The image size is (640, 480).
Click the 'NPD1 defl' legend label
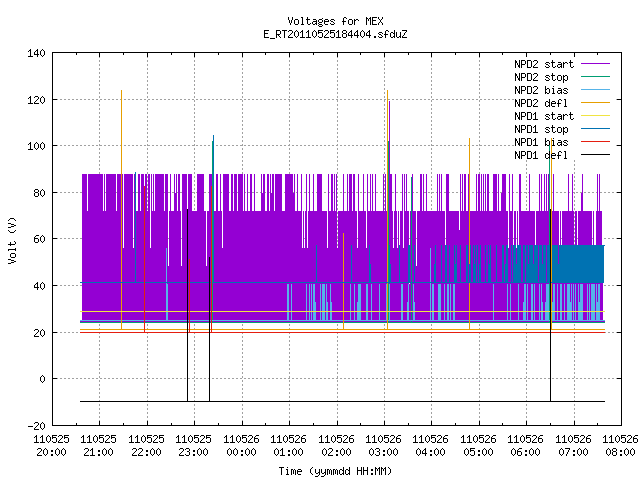tap(541, 156)
